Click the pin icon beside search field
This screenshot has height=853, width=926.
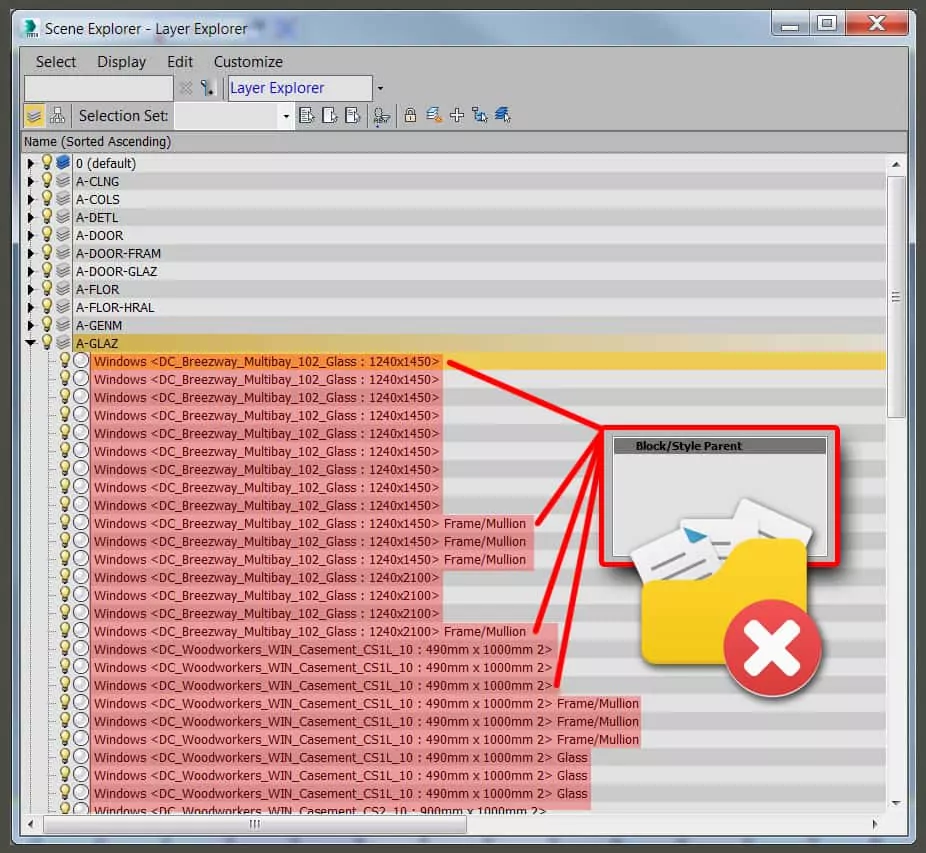208,88
